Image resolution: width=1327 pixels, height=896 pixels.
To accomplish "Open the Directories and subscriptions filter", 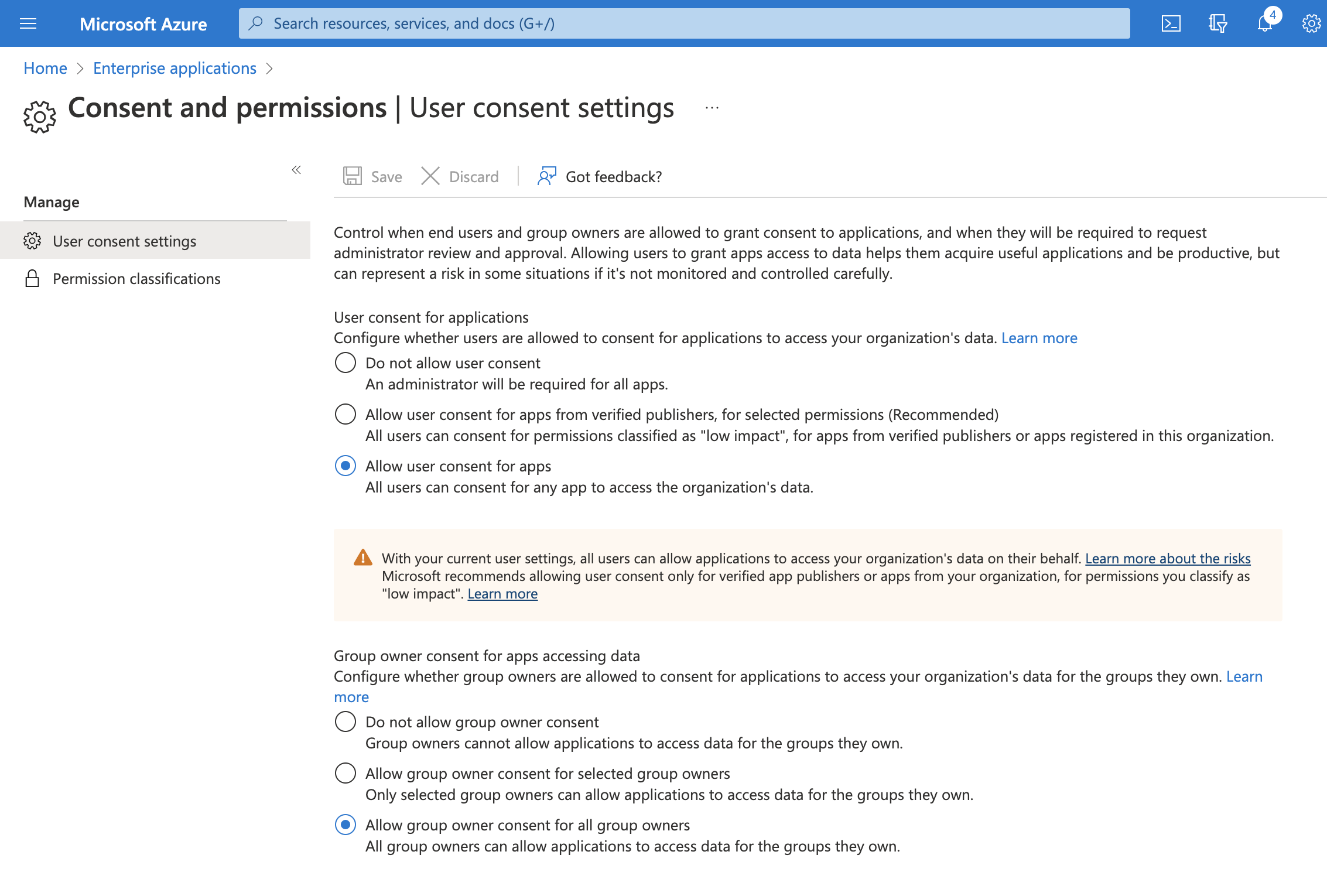I will pyautogui.click(x=1217, y=23).
